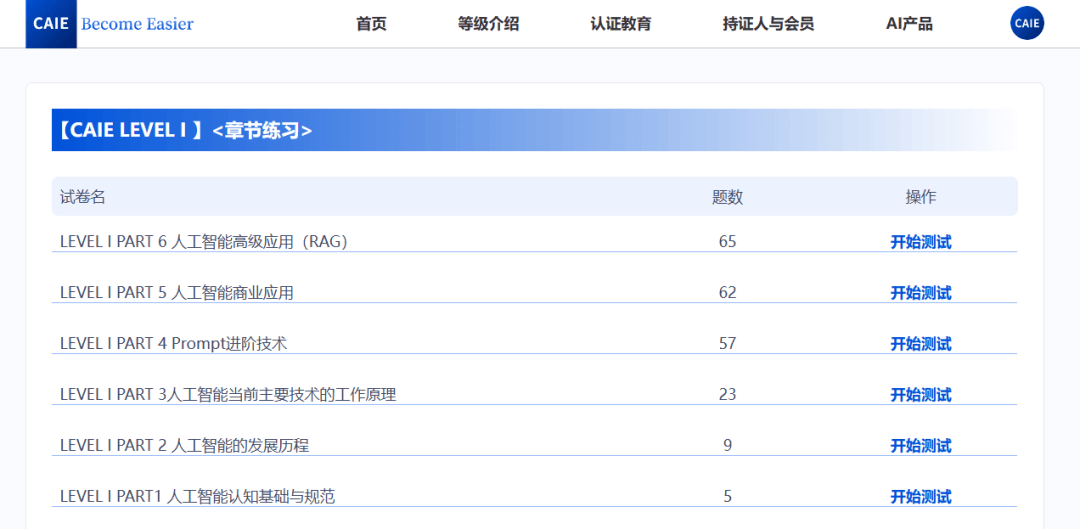Click the 【CAIE LEVEL I】章节练习 banner
This screenshot has width=1080, height=529.
click(185, 130)
